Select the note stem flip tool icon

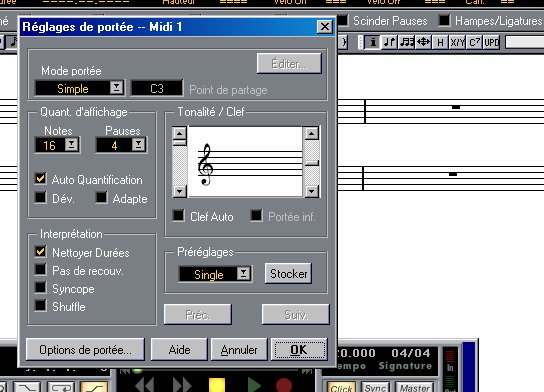tap(389, 42)
